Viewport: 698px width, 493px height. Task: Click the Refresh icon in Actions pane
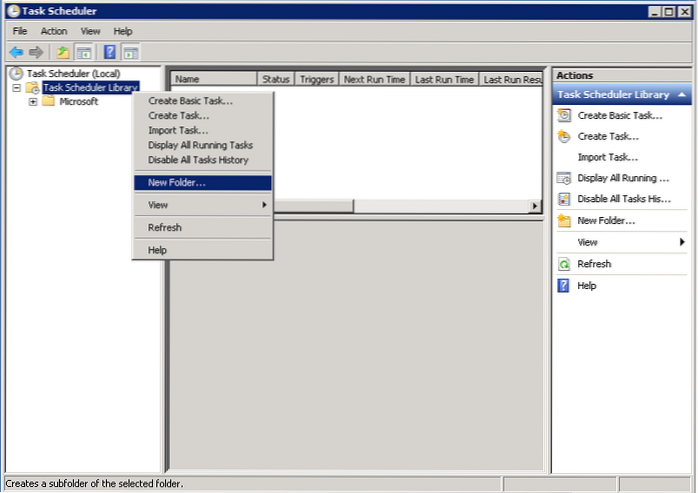[564, 264]
